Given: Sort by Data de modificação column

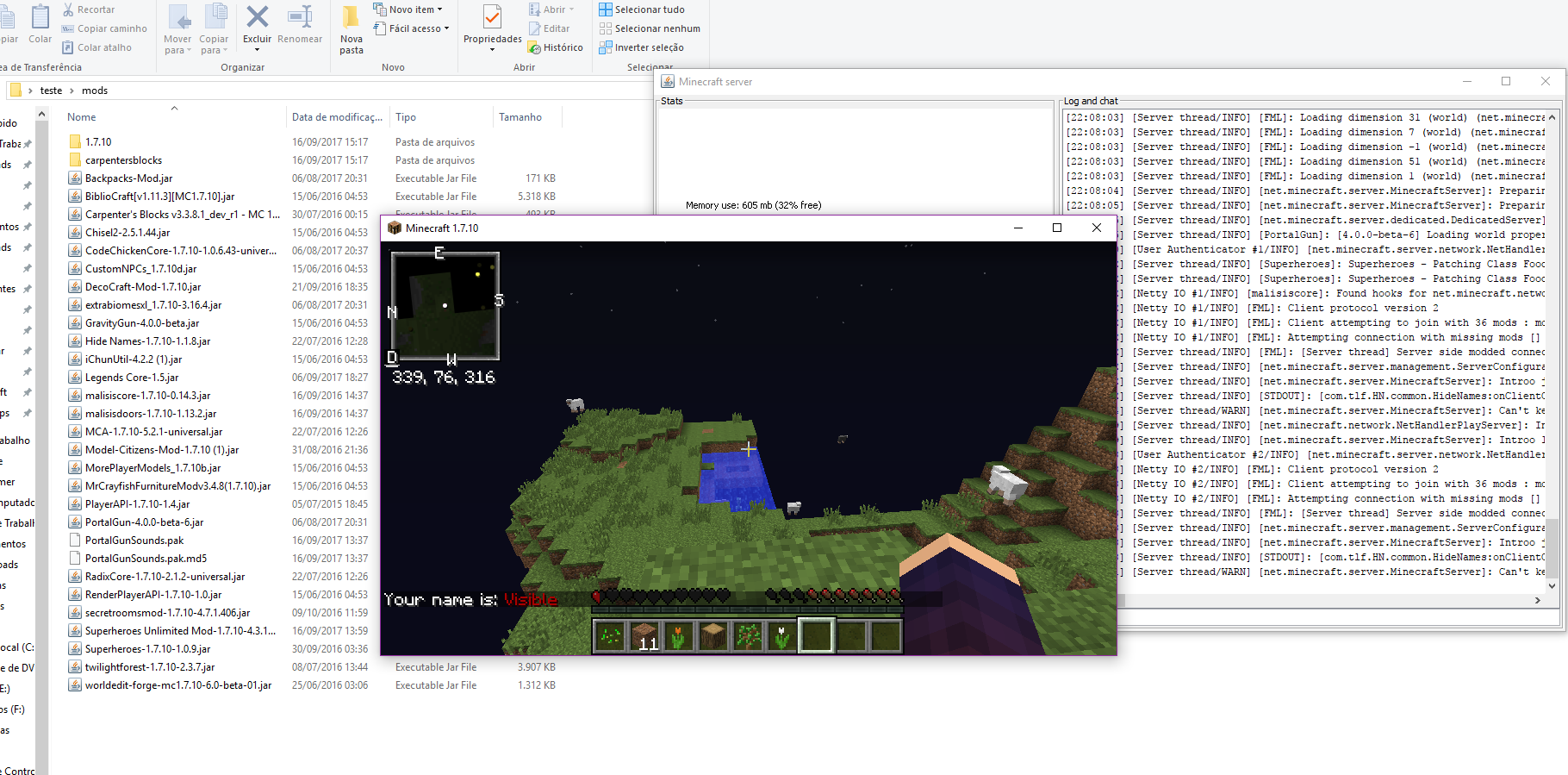Looking at the screenshot, I should click(337, 117).
